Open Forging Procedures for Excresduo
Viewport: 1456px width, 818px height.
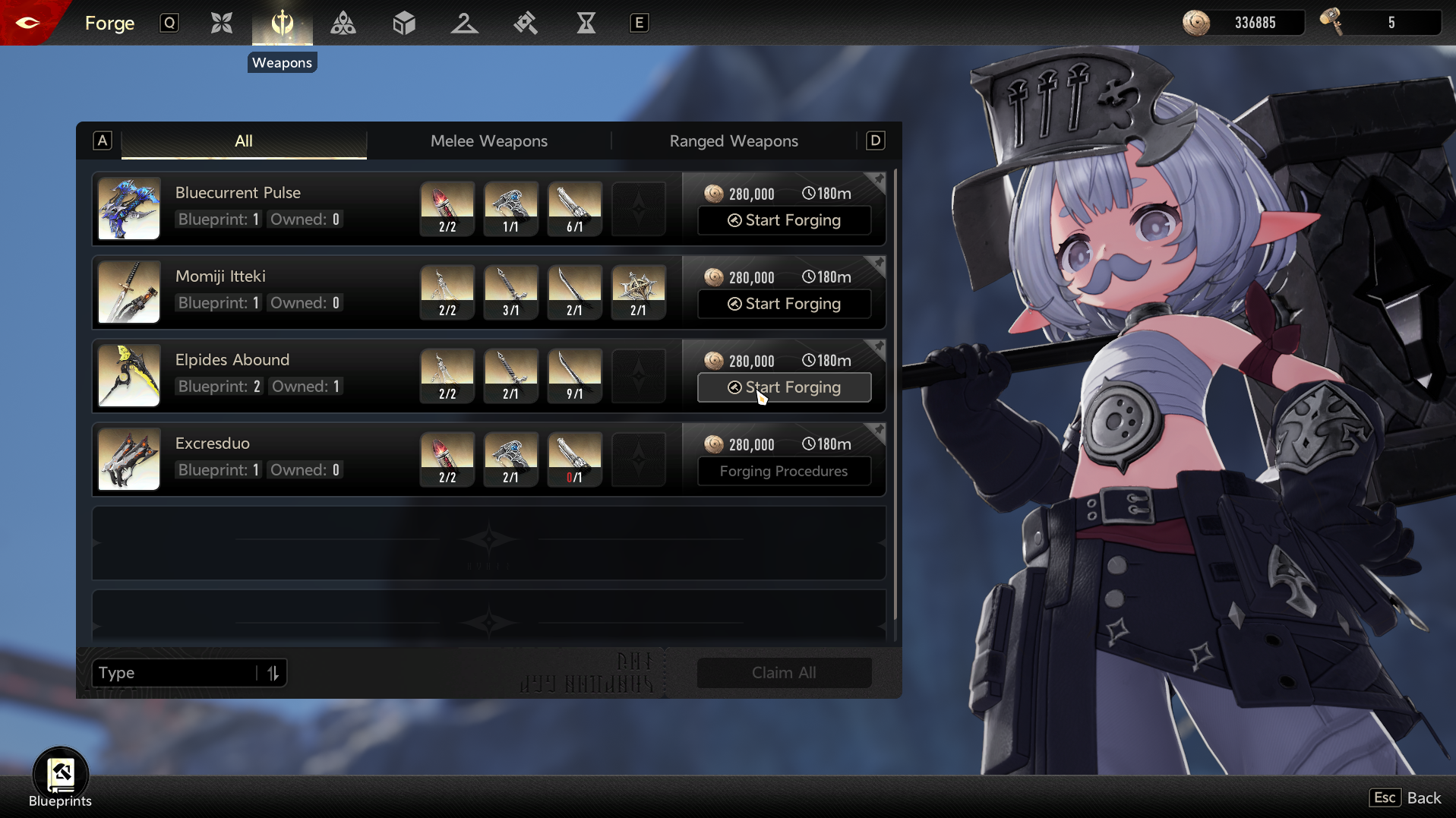785,471
